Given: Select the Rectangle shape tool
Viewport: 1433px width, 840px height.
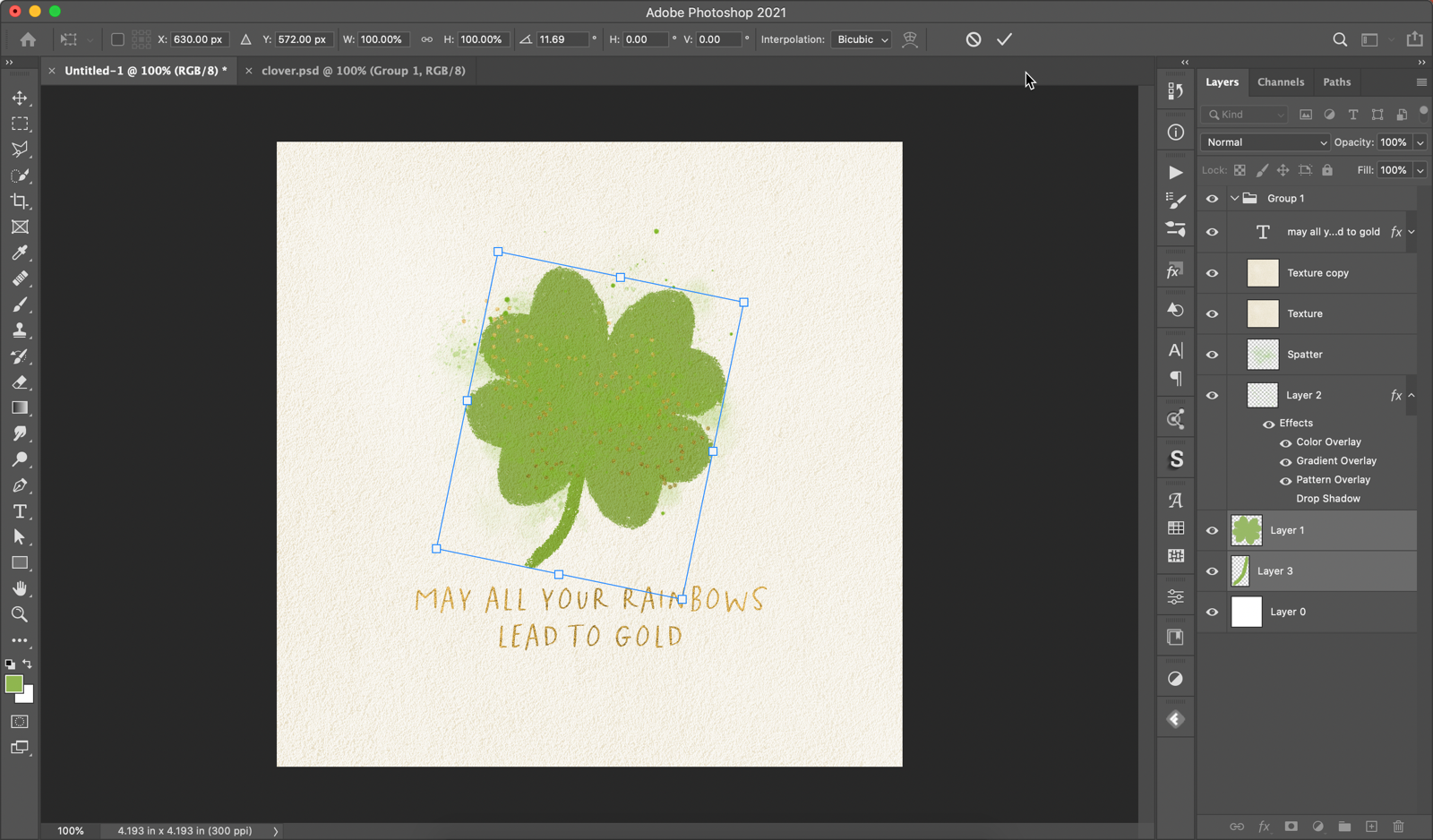Looking at the screenshot, I should coord(20,563).
